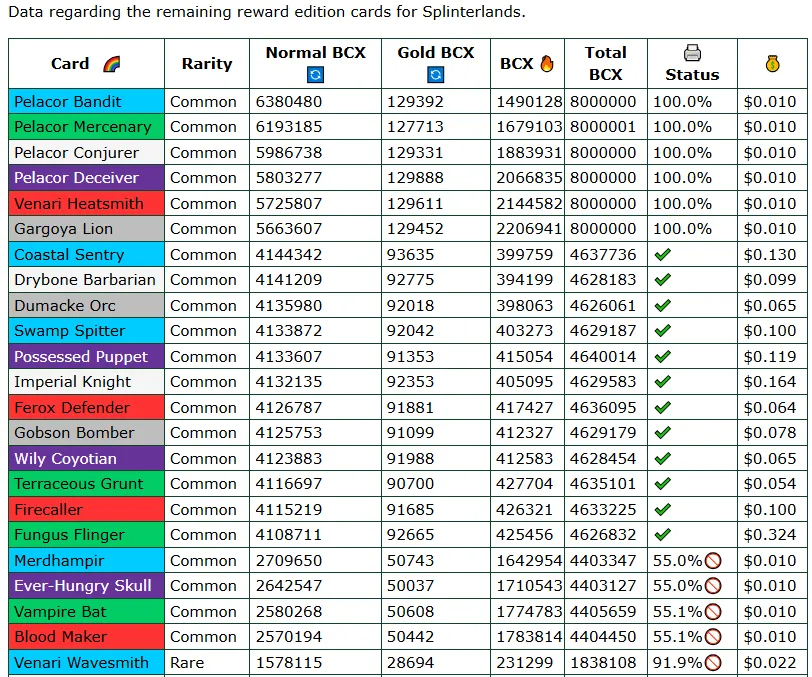Select the Vampire Bat card name

pyautogui.click(x=60, y=612)
